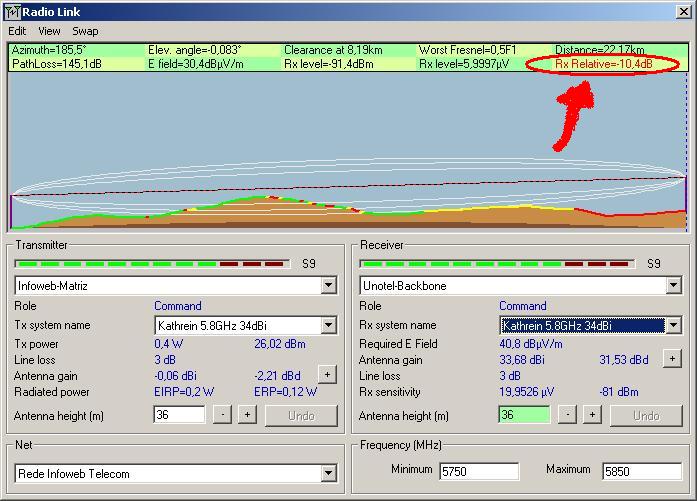Click the receiver Undo button
Image resolution: width=697 pixels, height=501 pixels.
tap(646, 415)
